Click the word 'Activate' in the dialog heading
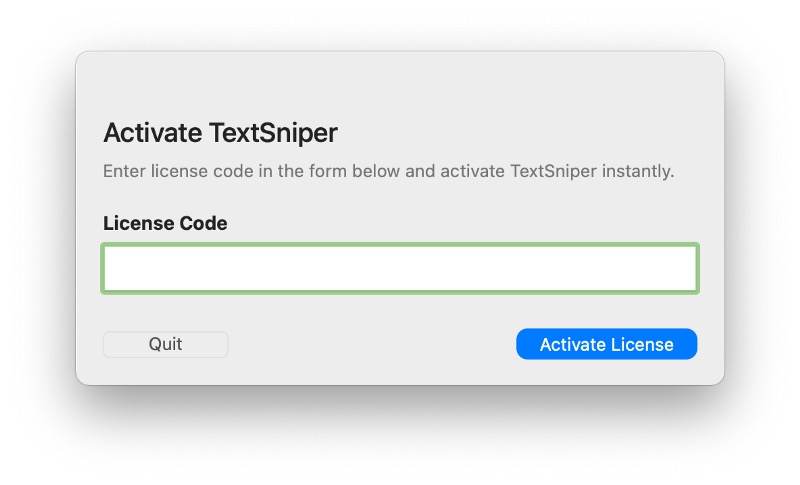This screenshot has width=800, height=485. point(153,133)
